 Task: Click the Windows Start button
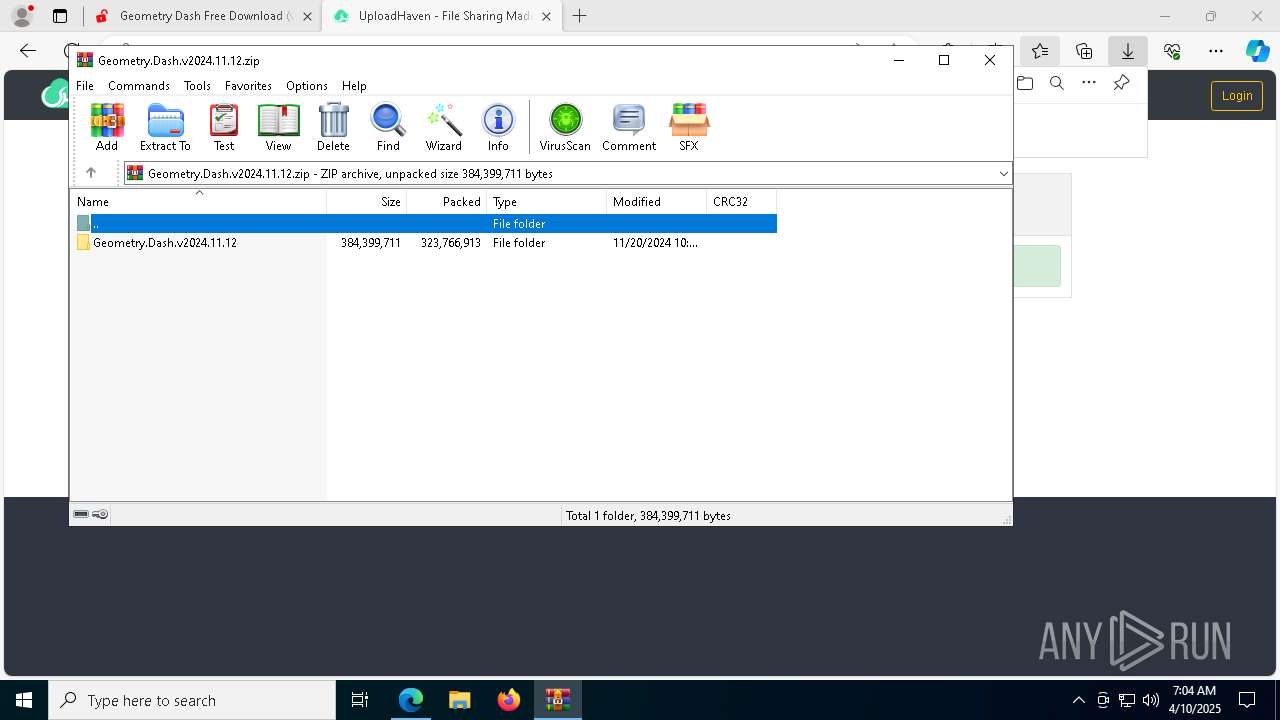(24, 700)
